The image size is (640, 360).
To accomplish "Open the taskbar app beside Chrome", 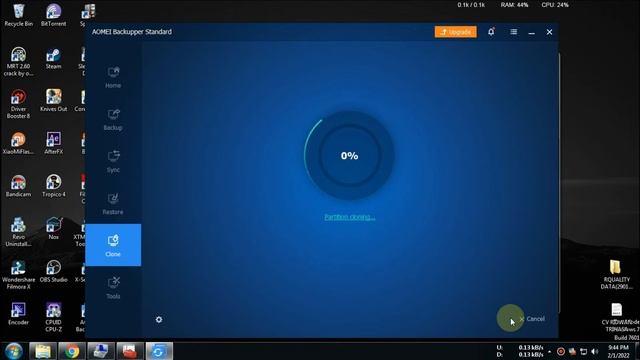I will tap(101, 351).
